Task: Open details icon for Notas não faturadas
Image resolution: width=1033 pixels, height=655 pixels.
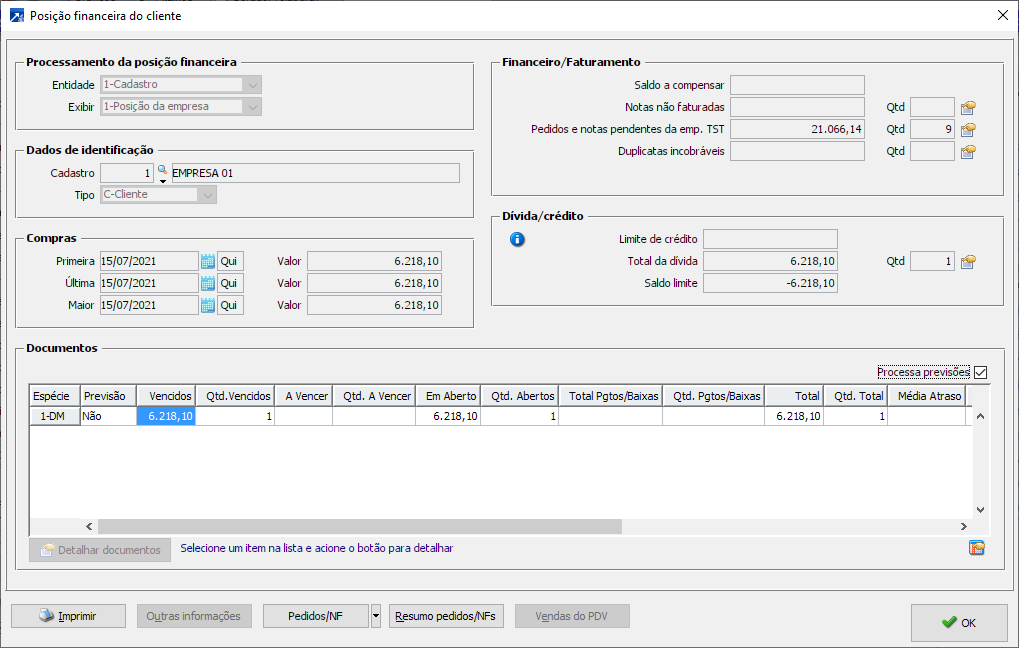Action: [967, 108]
